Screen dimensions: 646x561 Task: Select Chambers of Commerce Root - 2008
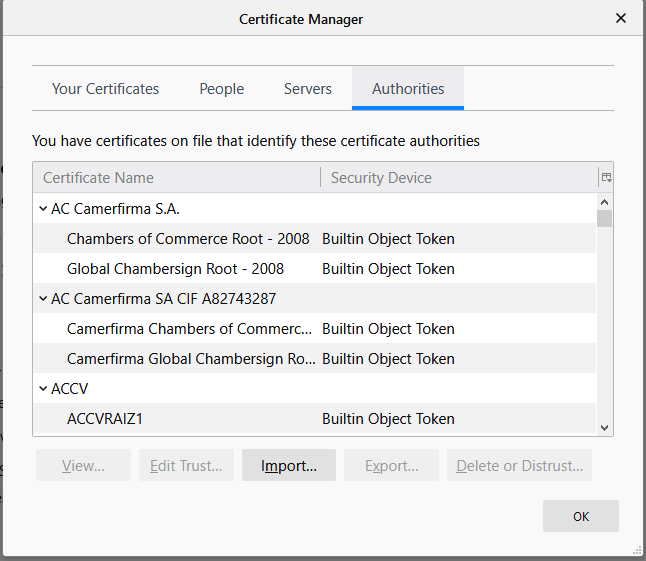tap(188, 239)
